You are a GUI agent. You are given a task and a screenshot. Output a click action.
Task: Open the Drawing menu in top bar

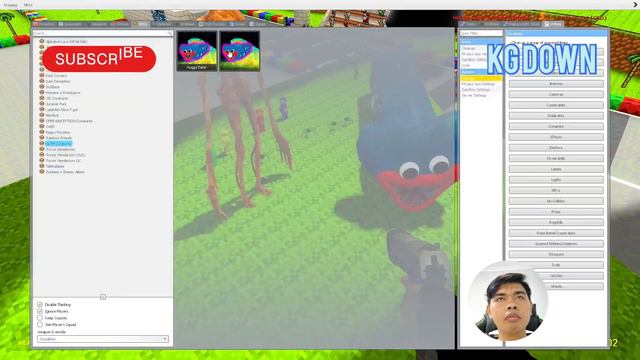coord(10,5)
